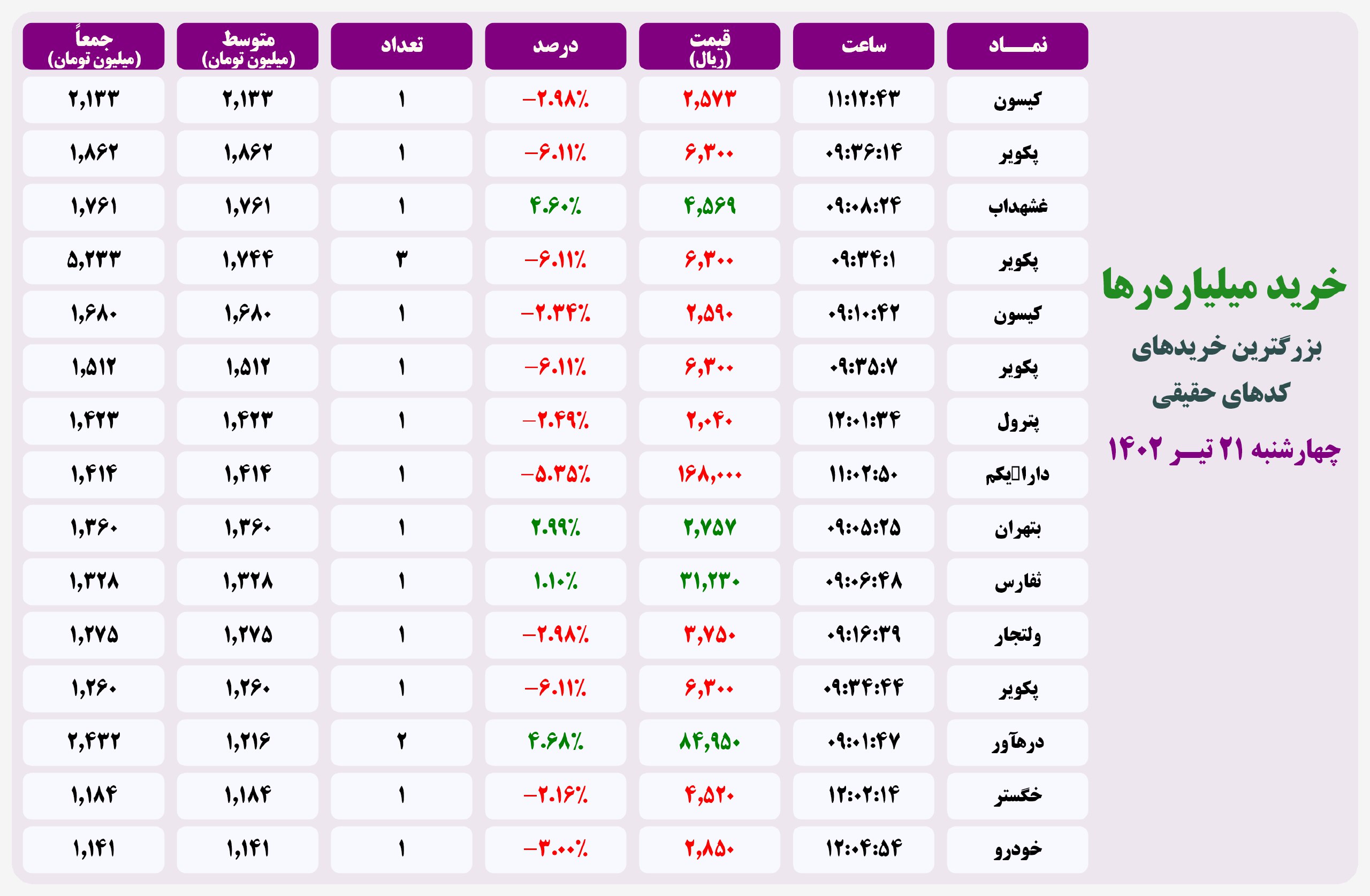The image size is (1370, 896).
Task: Click the price ۱۶۸,۰۰۰
Action: point(709,474)
